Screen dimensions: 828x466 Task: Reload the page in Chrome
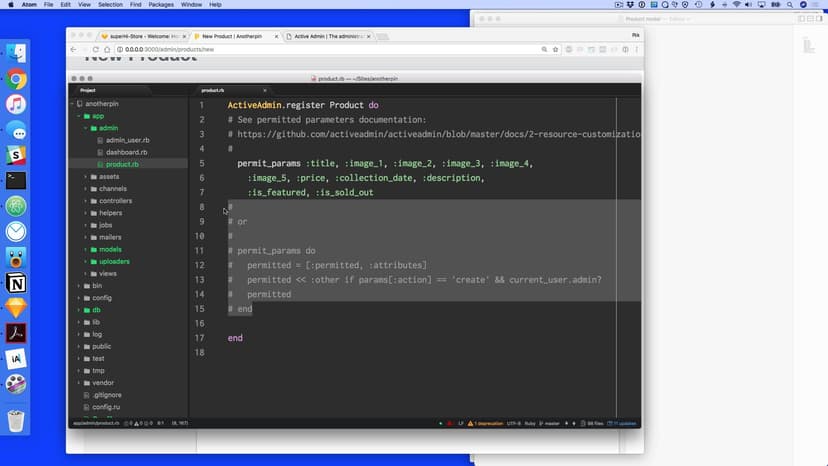point(99,49)
